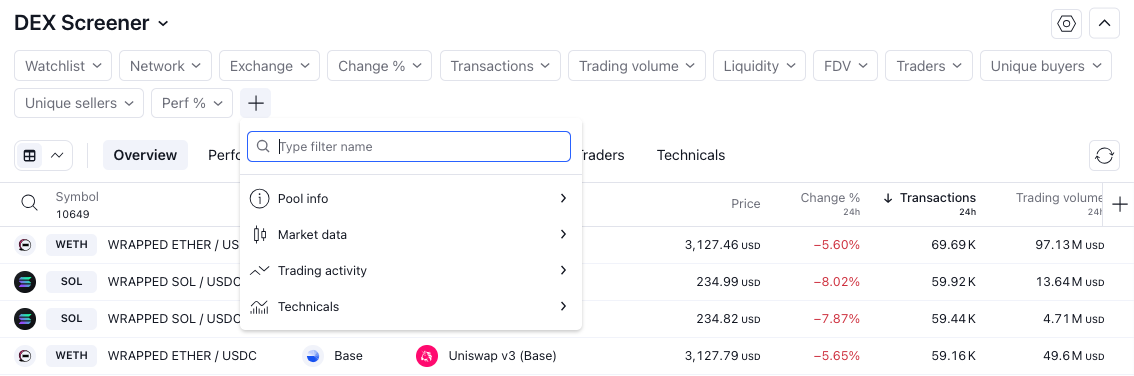Switch to the Technicals tab
Screen dimensions: 1134x376
pos(691,155)
